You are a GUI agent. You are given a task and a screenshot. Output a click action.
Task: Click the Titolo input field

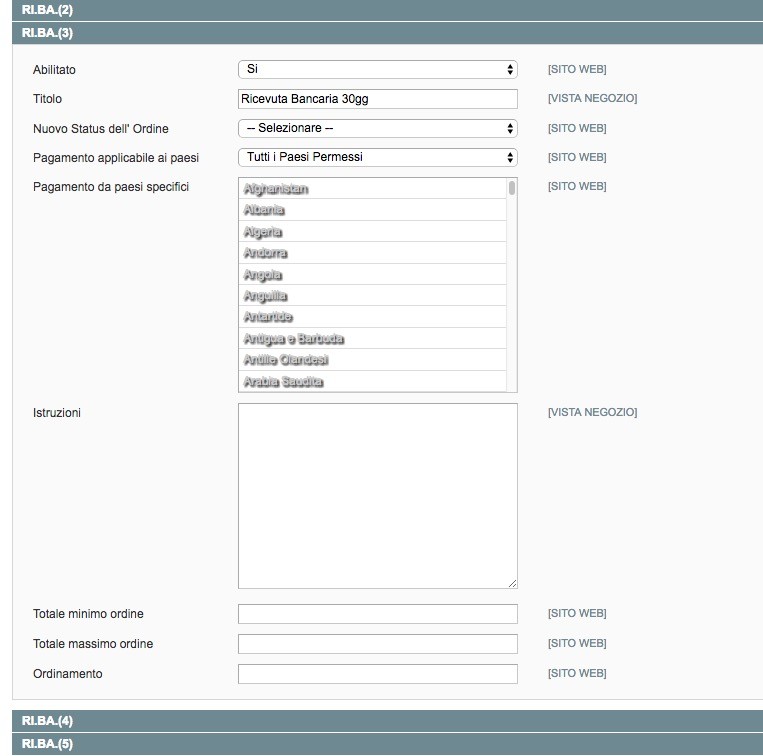pos(378,99)
